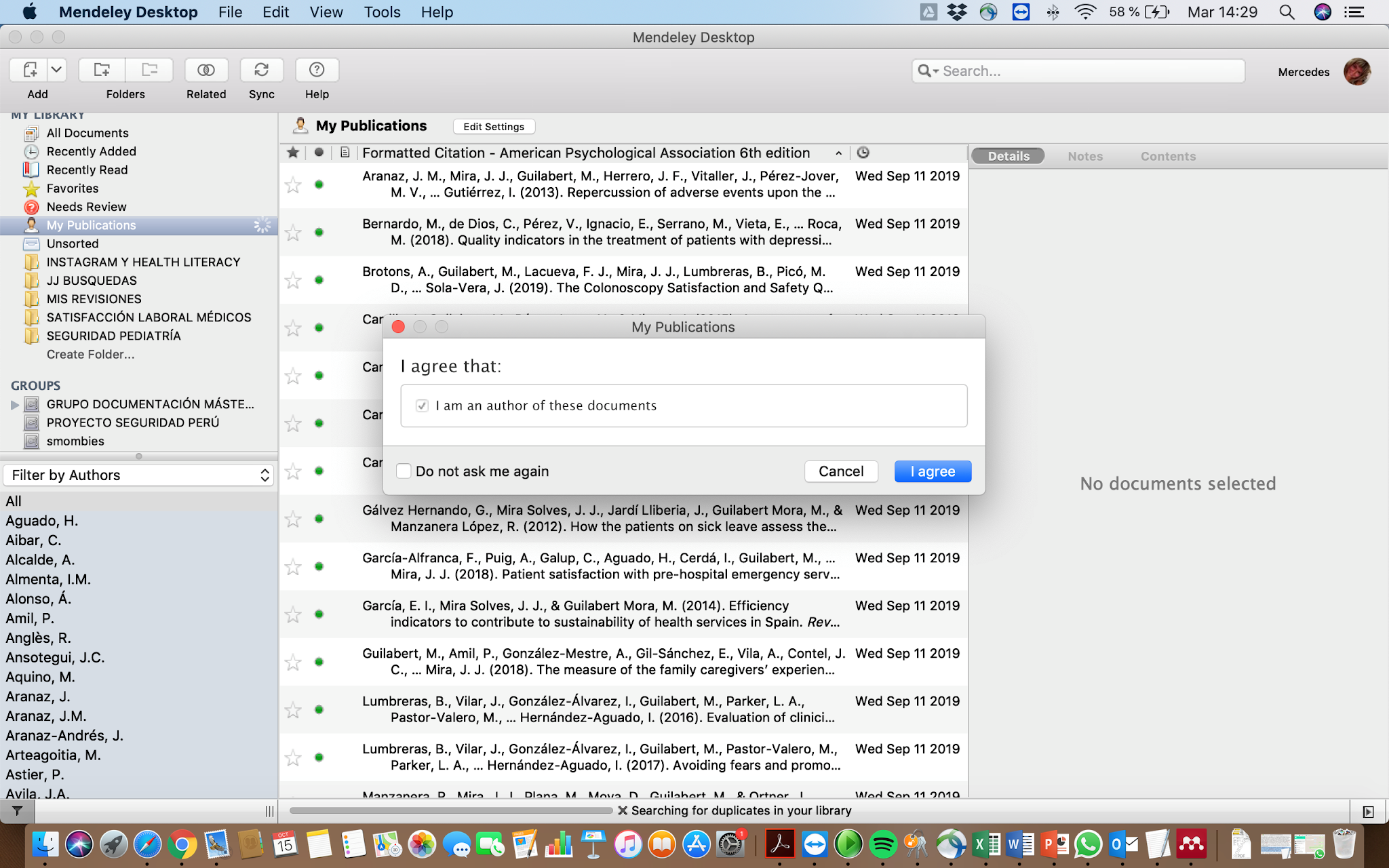
Task: Open the Tools menu
Action: 382,12
